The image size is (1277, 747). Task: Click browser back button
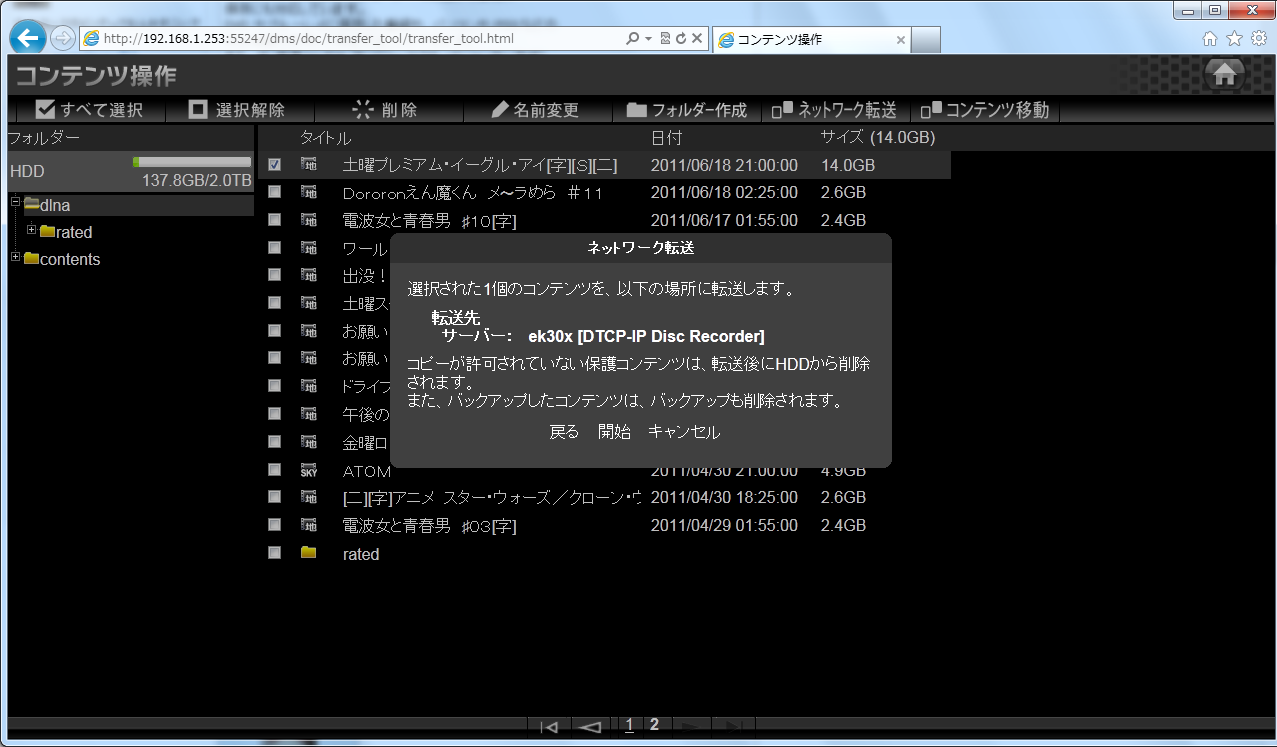[x=29, y=38]
